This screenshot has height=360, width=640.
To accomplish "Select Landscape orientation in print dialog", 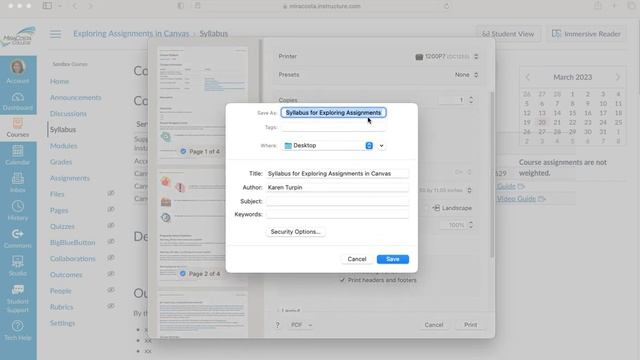I will pyautogui.click(x=452, y=208).
